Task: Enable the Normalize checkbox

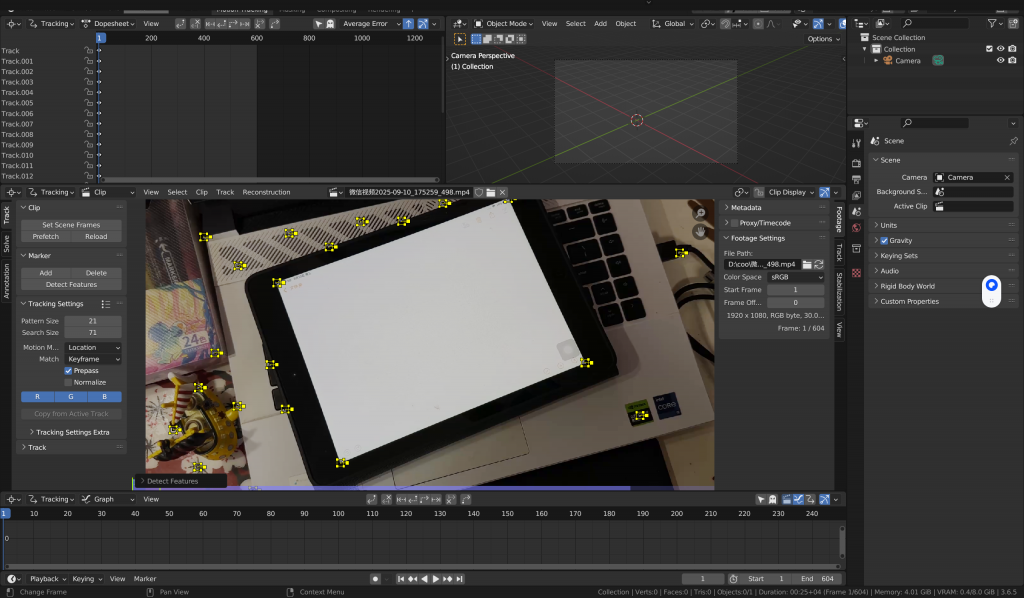Action: pyautogui.click(x=68, y=382)
